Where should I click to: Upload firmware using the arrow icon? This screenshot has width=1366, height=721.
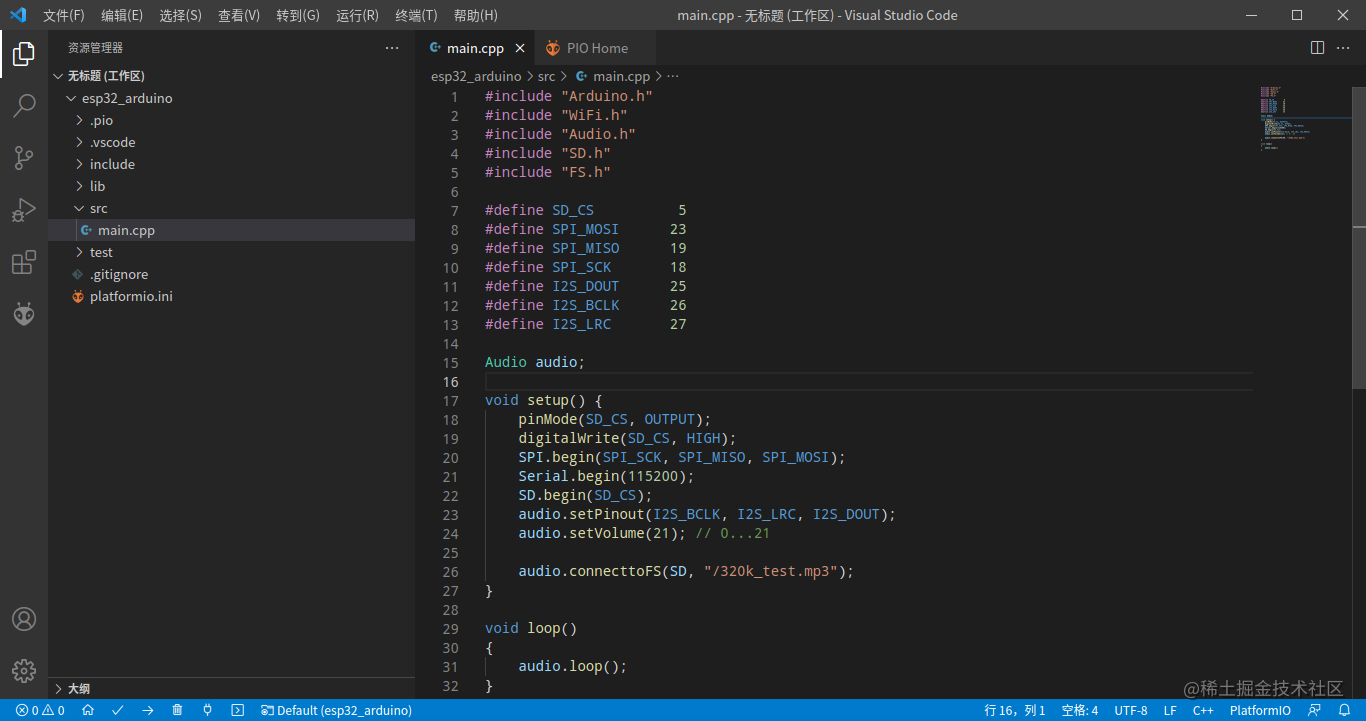click(148, 710)
